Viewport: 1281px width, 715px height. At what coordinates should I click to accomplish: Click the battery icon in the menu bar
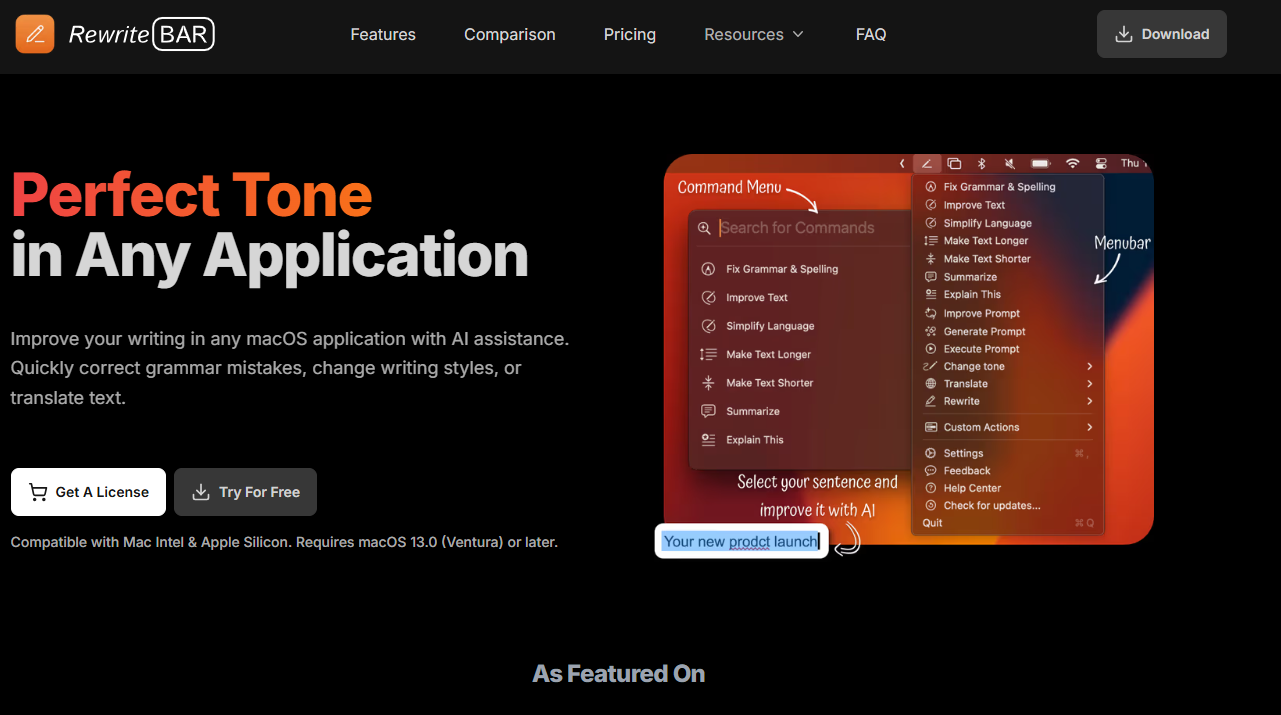[1041, 164]
